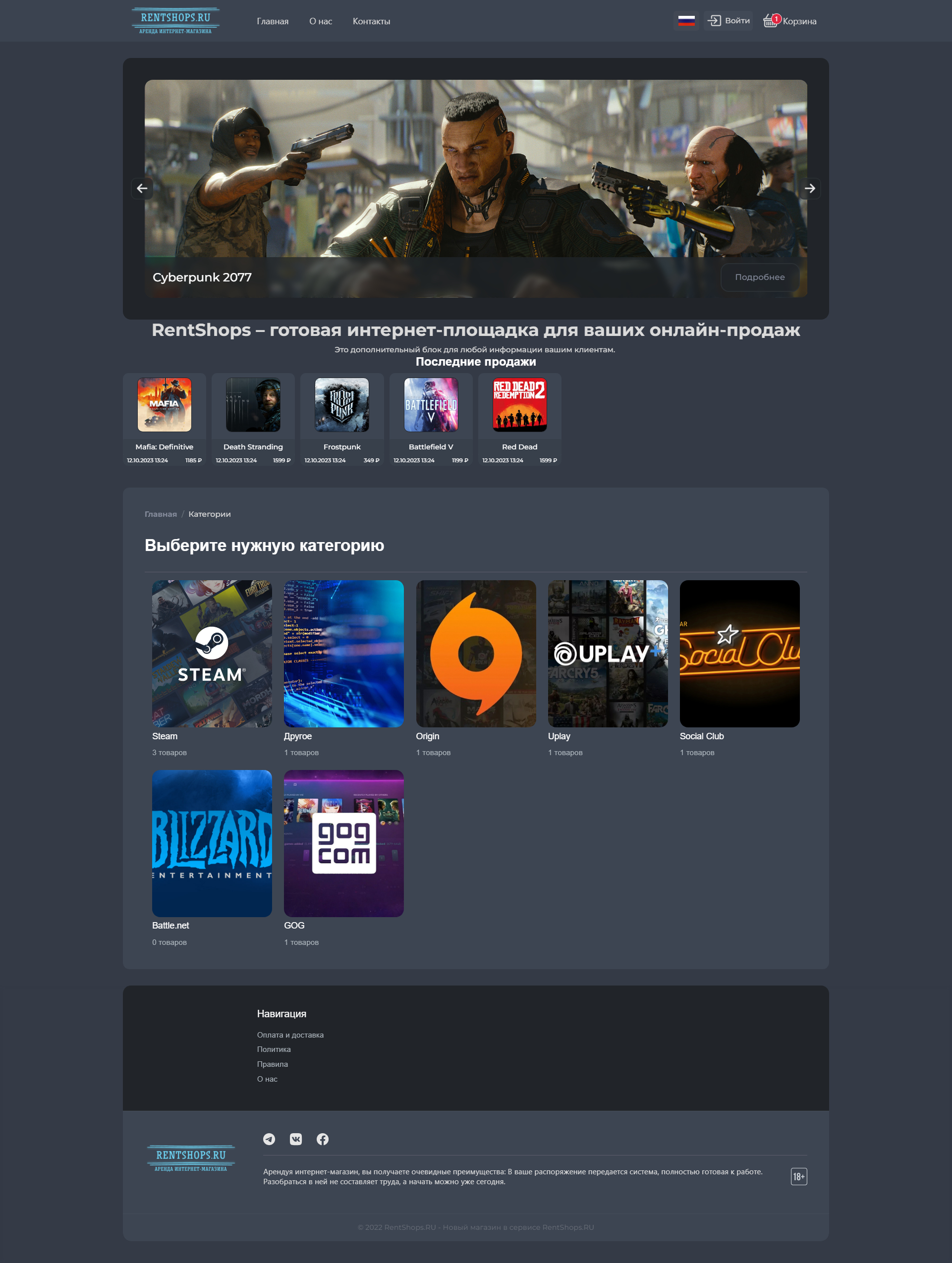Click the '0 товаров' count under Battle.net

169,943
